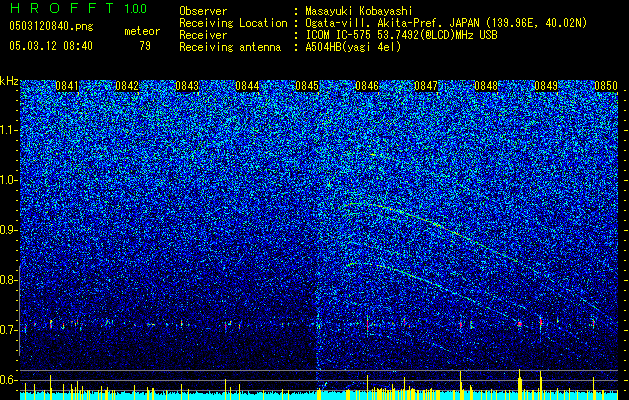629x400 pixels.
Task: Click the 0850 time marker
Action: [x=606, y=86]
